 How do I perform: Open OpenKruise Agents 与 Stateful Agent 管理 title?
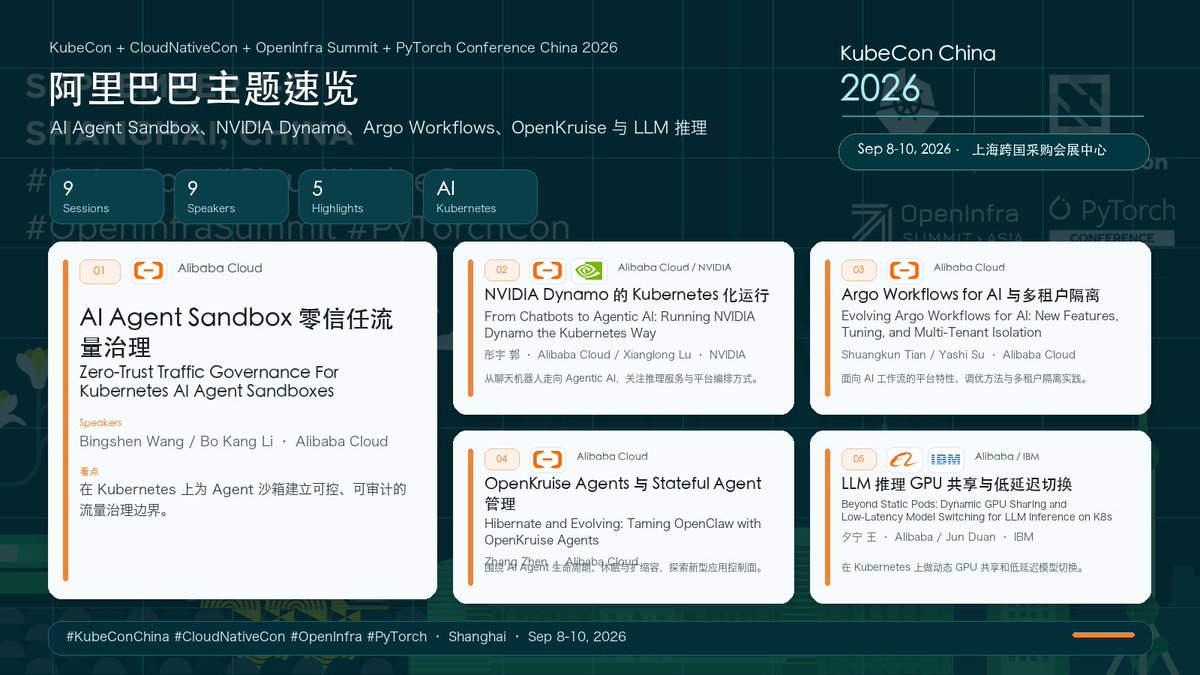pos(623,493)
